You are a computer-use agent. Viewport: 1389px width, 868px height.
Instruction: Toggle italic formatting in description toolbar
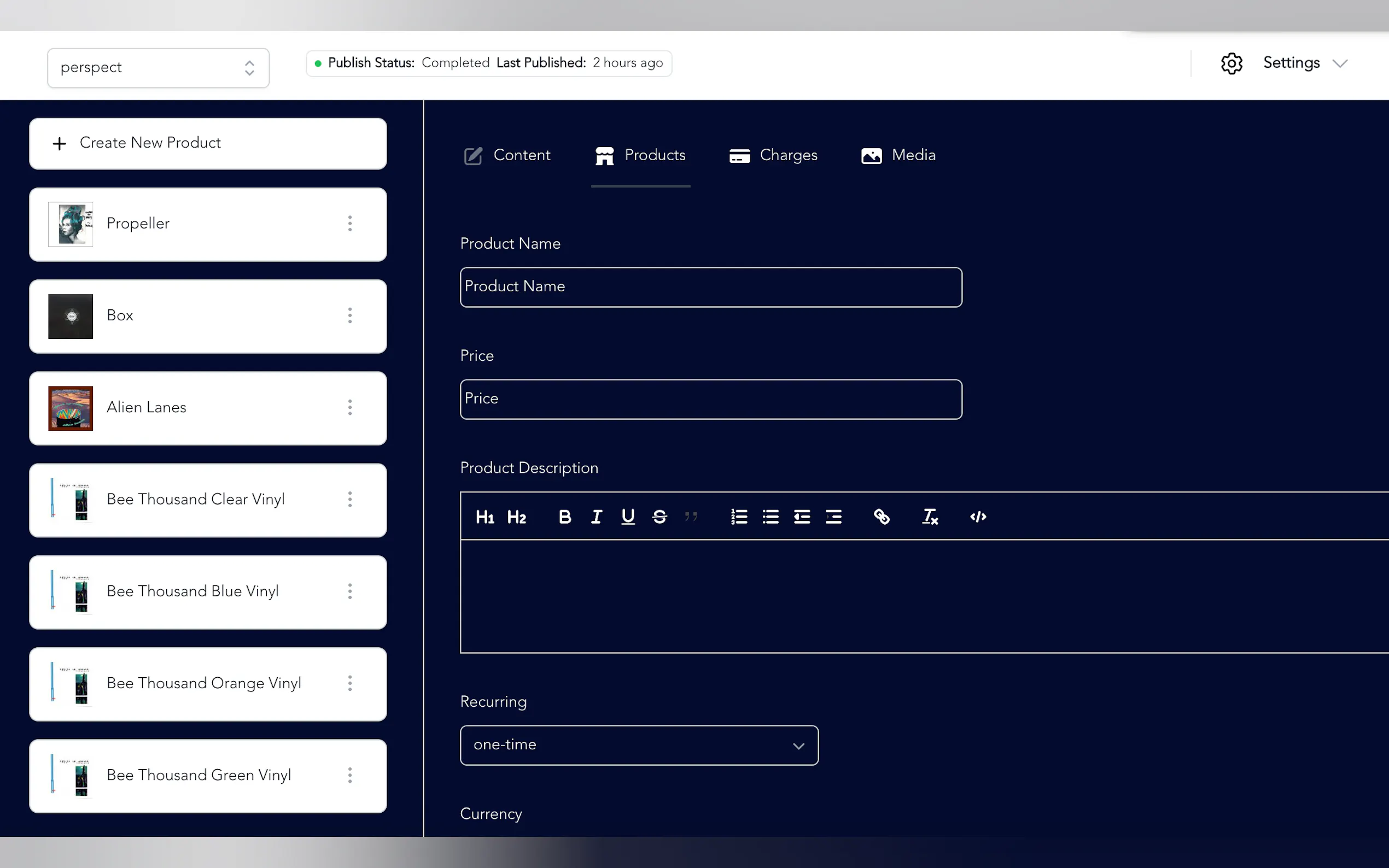[x=596, y=517]
